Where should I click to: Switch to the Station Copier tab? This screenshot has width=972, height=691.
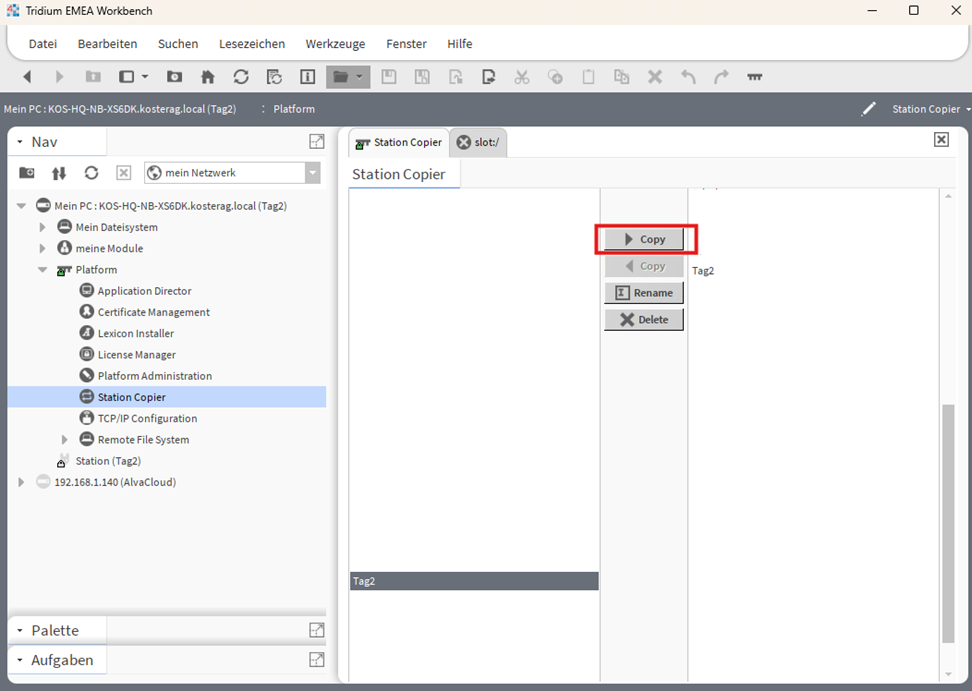point(399,143)
